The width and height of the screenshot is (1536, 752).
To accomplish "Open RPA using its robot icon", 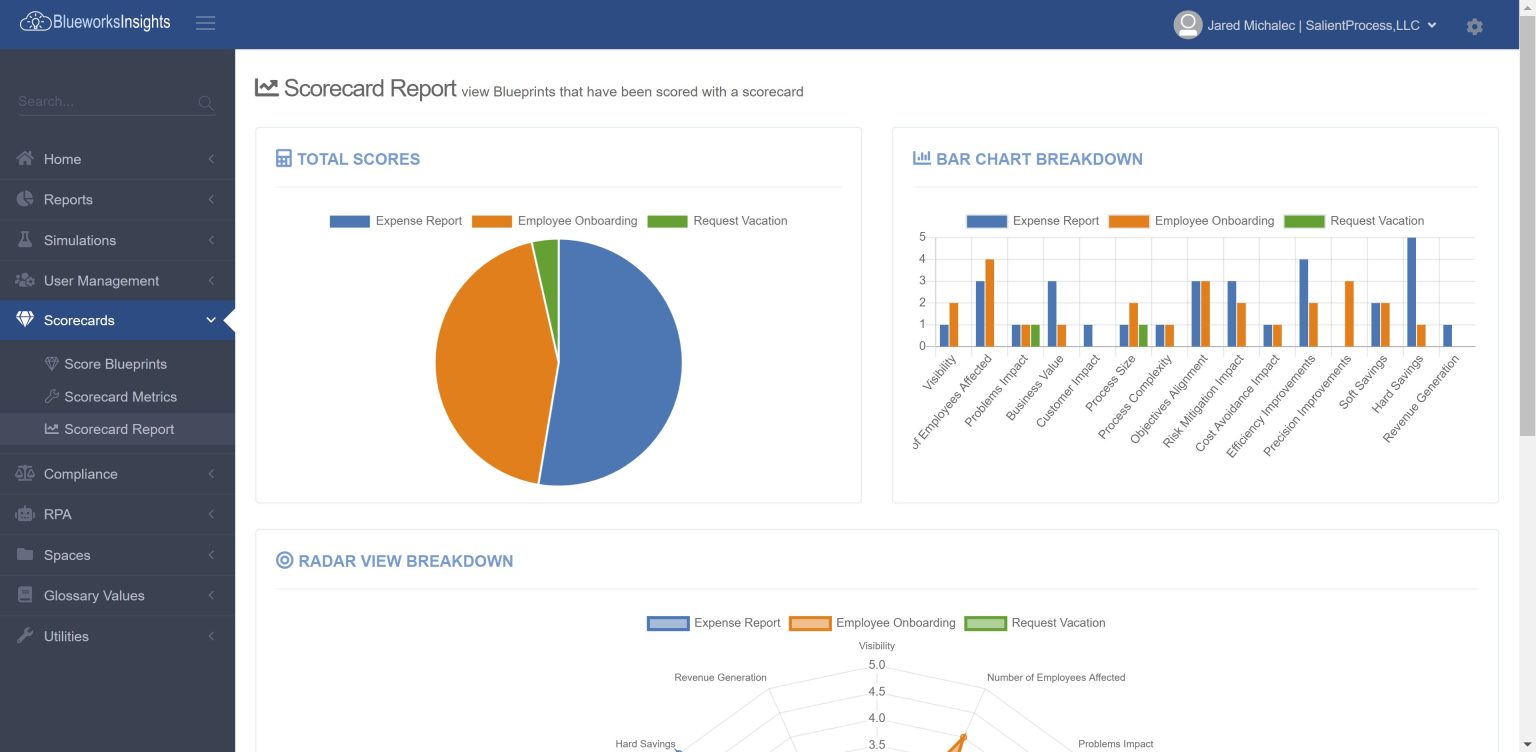I will [24, 514].
